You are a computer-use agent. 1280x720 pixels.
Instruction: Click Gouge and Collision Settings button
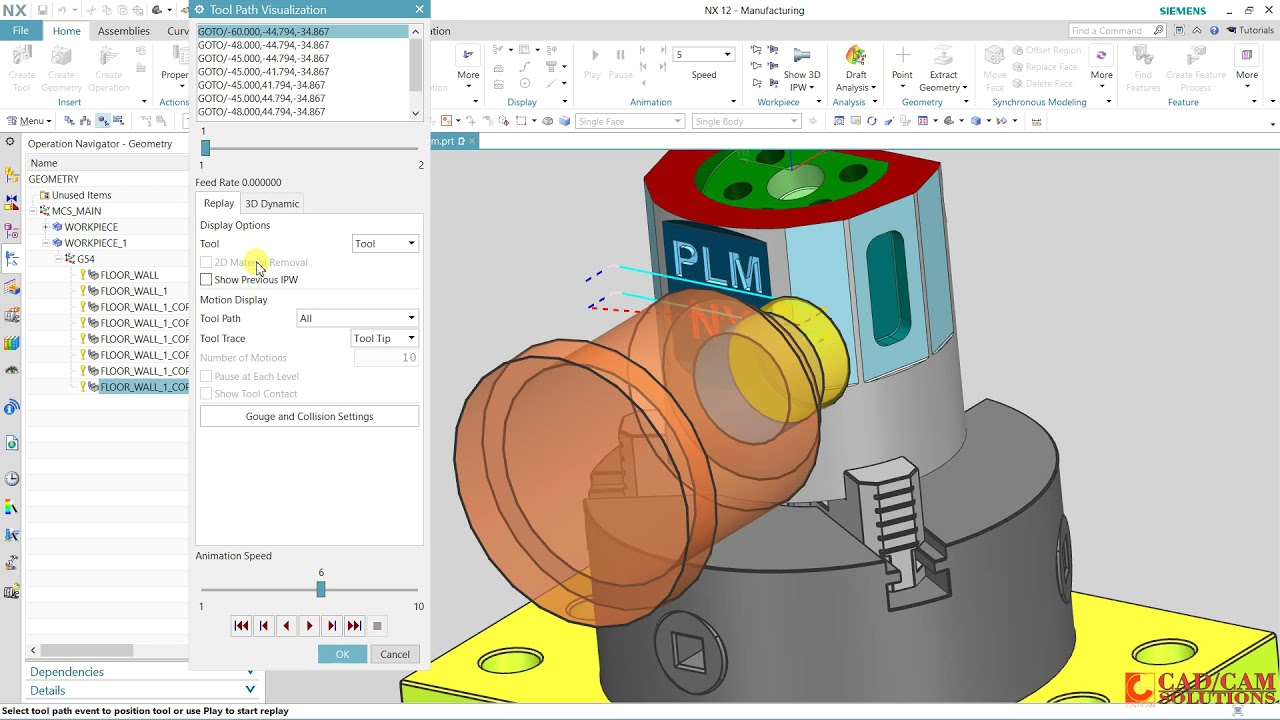[x=309, y=416]
